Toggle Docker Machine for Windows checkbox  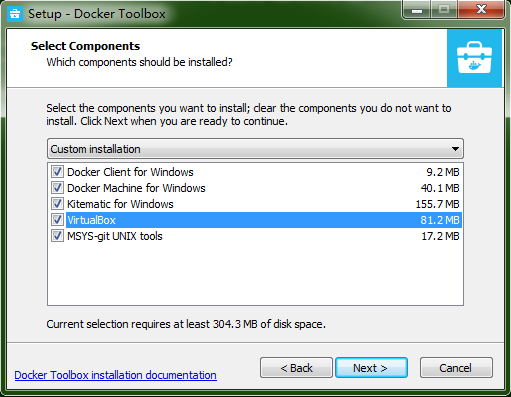coord(57,188)
